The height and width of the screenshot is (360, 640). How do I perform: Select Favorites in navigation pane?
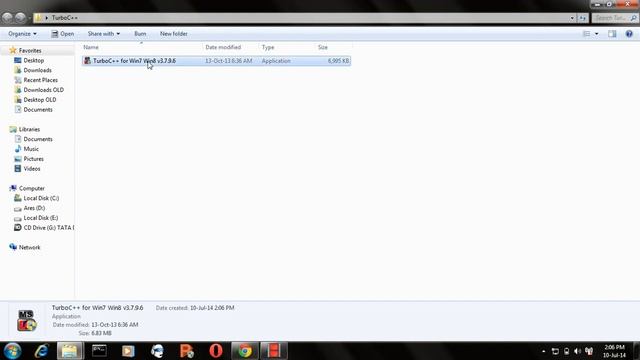pos(30,51)
